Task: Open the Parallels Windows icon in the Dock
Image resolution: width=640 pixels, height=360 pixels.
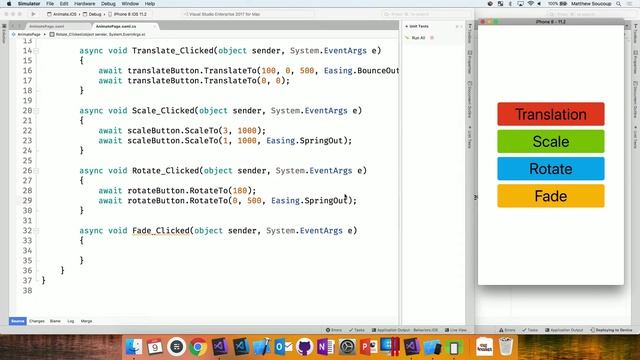Action: [x=390, y=347]
